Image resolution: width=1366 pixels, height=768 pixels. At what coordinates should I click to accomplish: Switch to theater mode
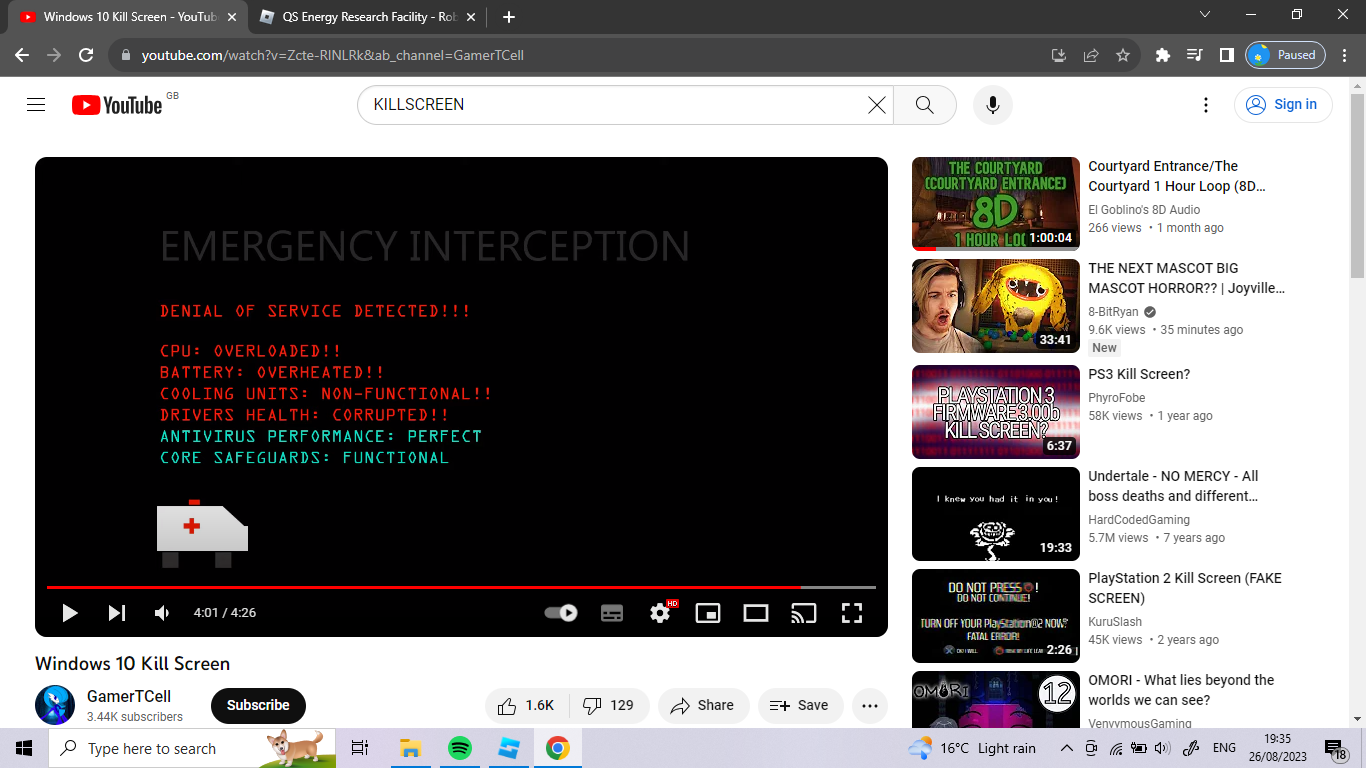(x=756, y=613)
